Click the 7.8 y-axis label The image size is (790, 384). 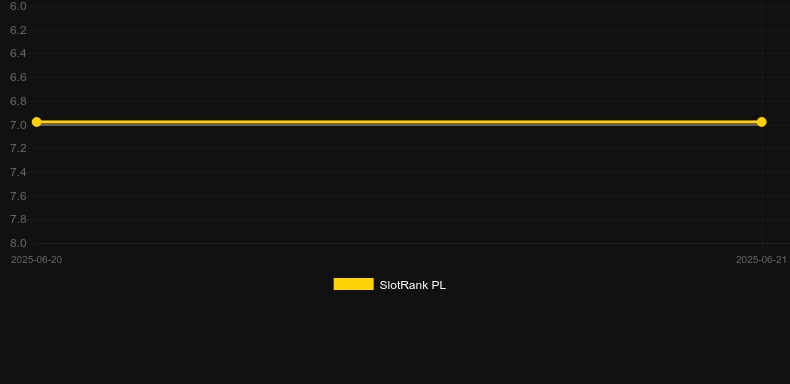tap(18, 219)
